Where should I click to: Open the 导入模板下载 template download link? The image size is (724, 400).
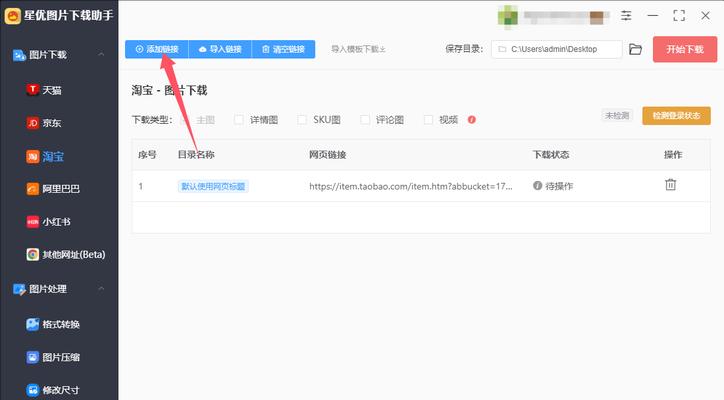[358, 49]
